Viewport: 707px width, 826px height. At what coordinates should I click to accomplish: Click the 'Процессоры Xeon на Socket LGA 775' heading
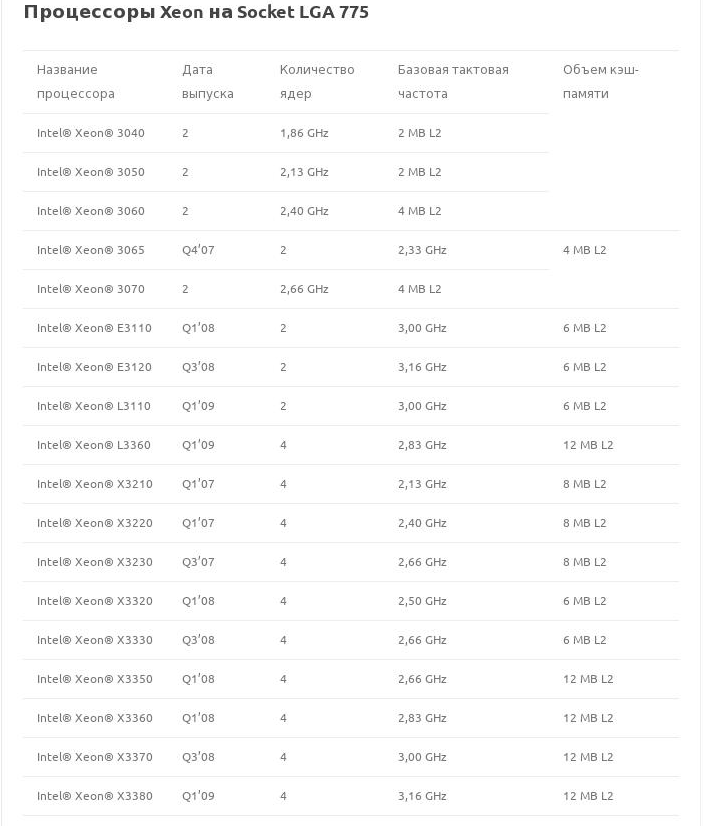coord(196,12)
